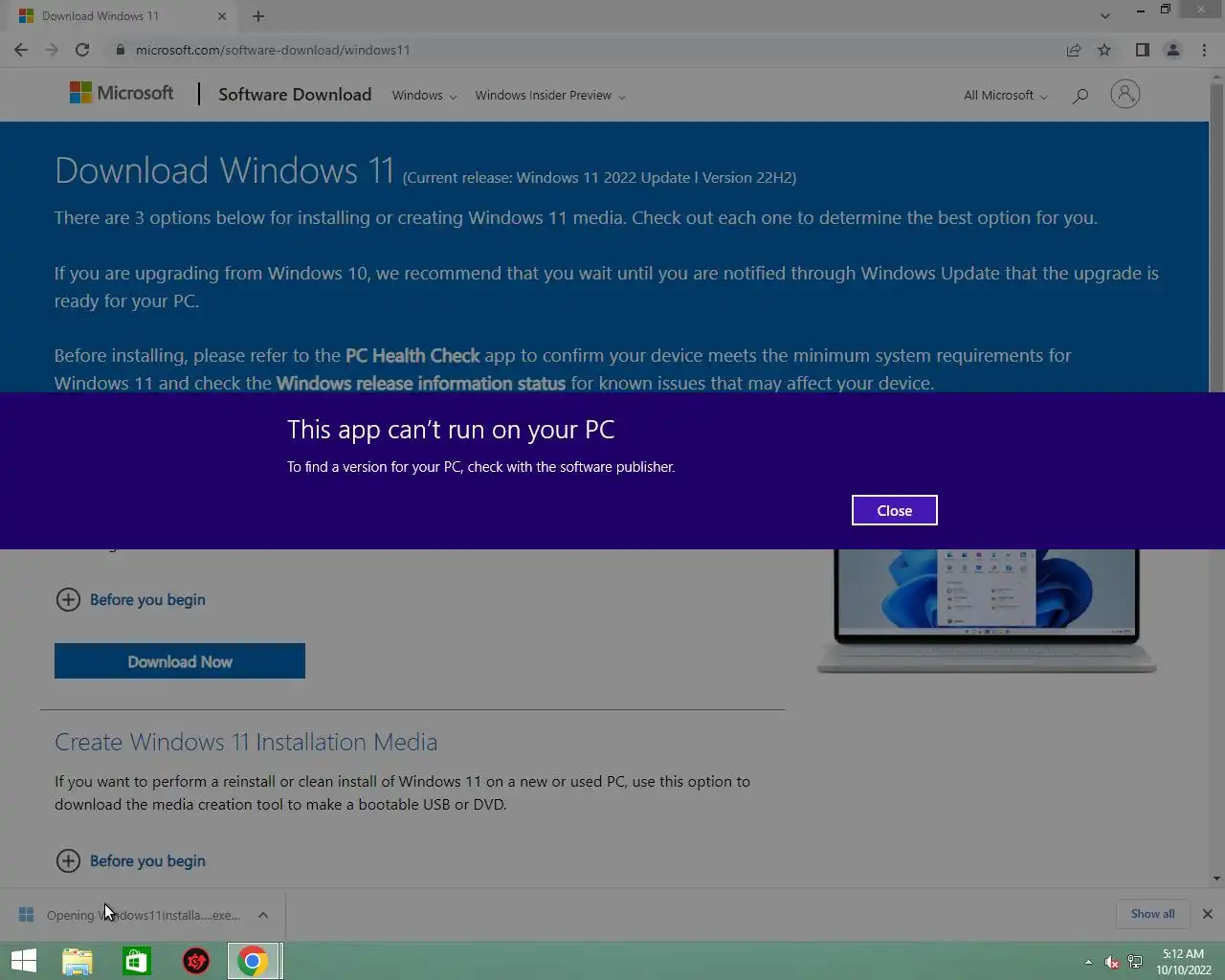Bookmark this page with the star icon
Image resolution: width=1225 pixels, height=980 pixels.
[x=1104, y=50]
